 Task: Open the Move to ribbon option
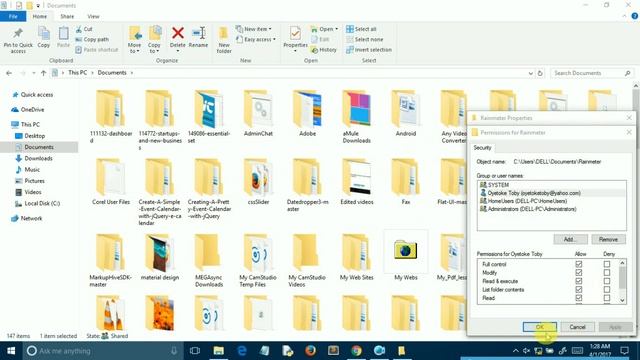click(134, 40)
